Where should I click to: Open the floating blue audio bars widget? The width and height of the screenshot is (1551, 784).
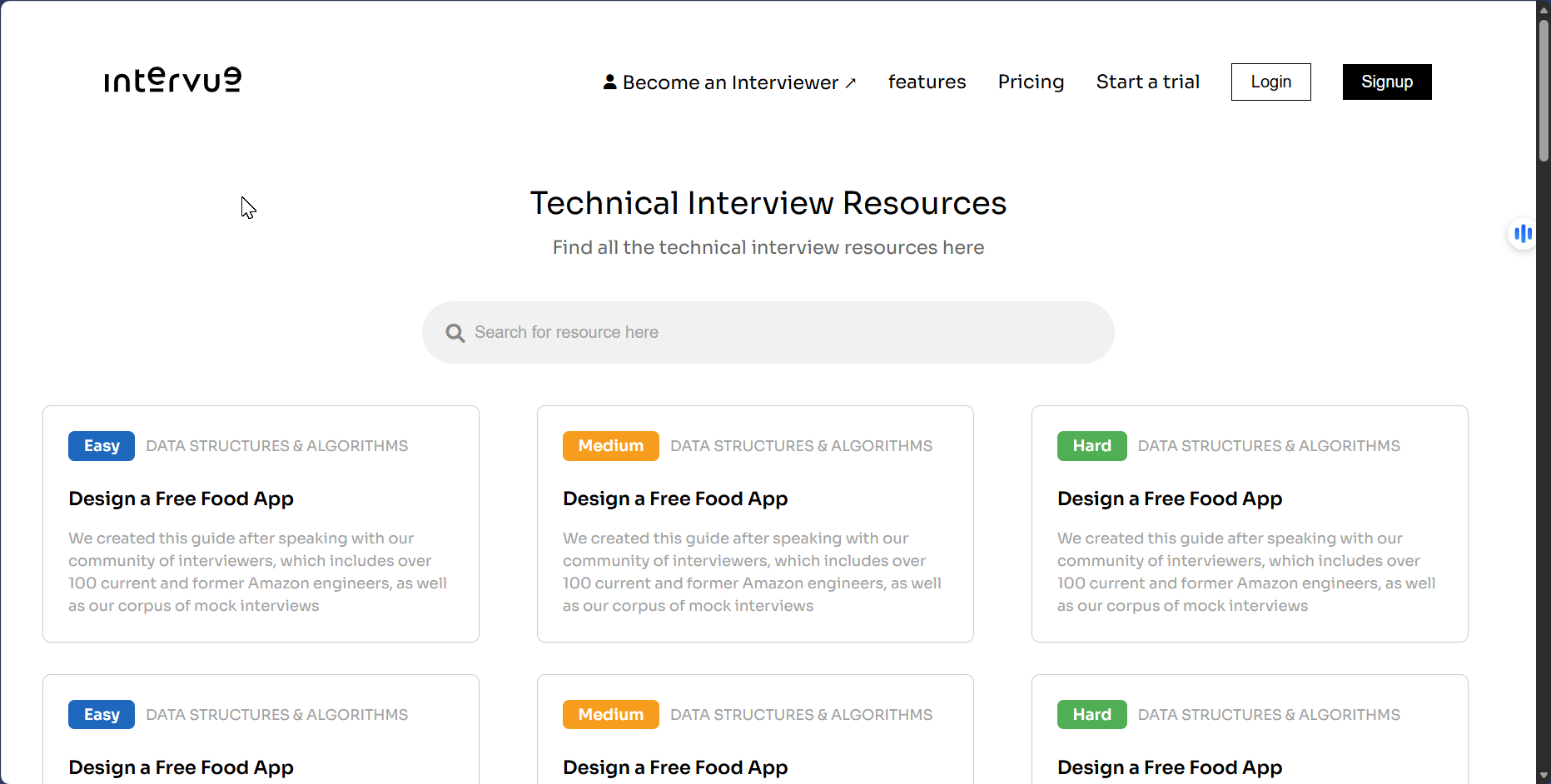pyautogui.click(x=1523, y=234)
